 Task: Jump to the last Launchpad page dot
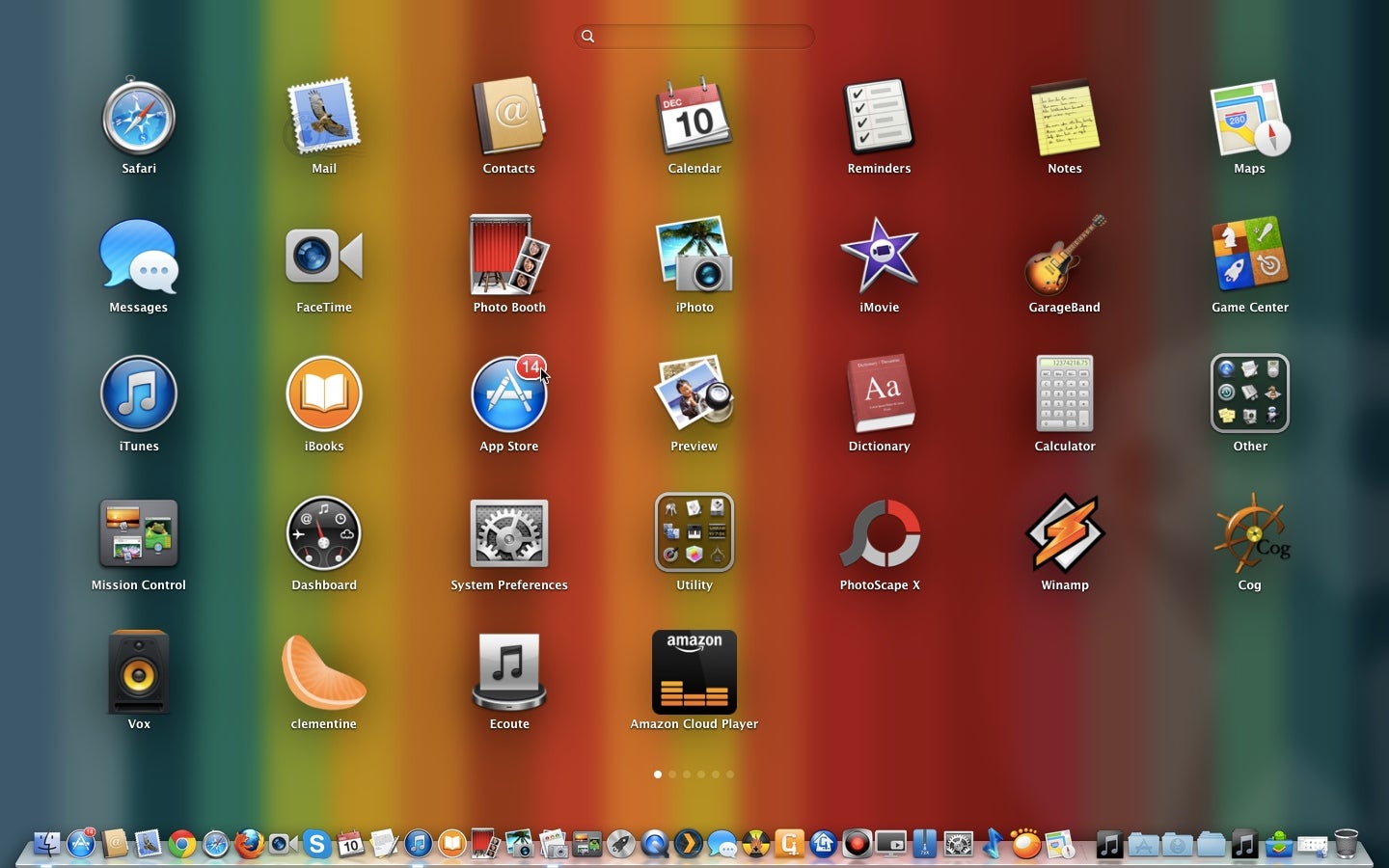[x=730, y=774]
